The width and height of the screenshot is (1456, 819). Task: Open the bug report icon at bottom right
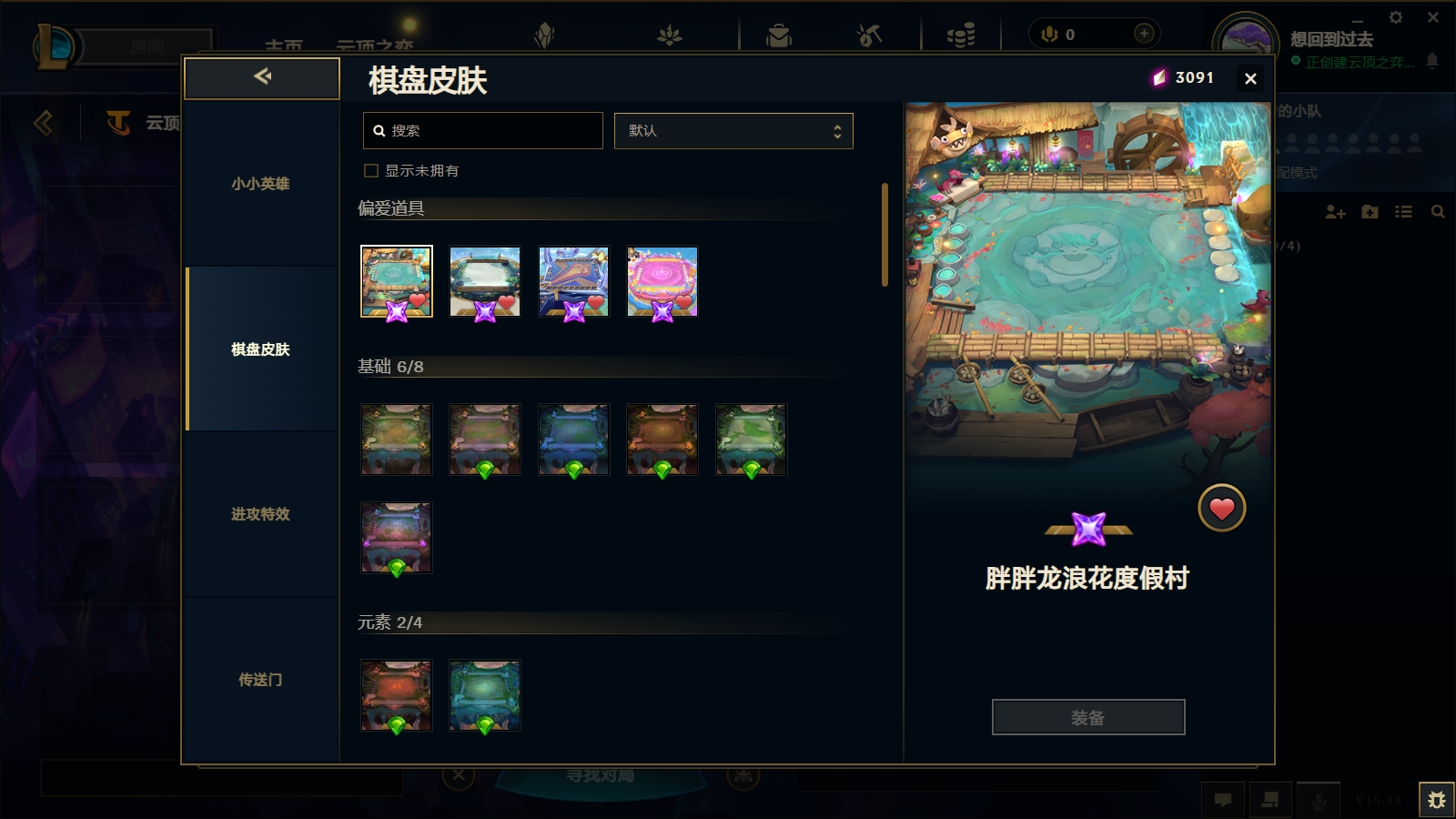pos(1437,800)
